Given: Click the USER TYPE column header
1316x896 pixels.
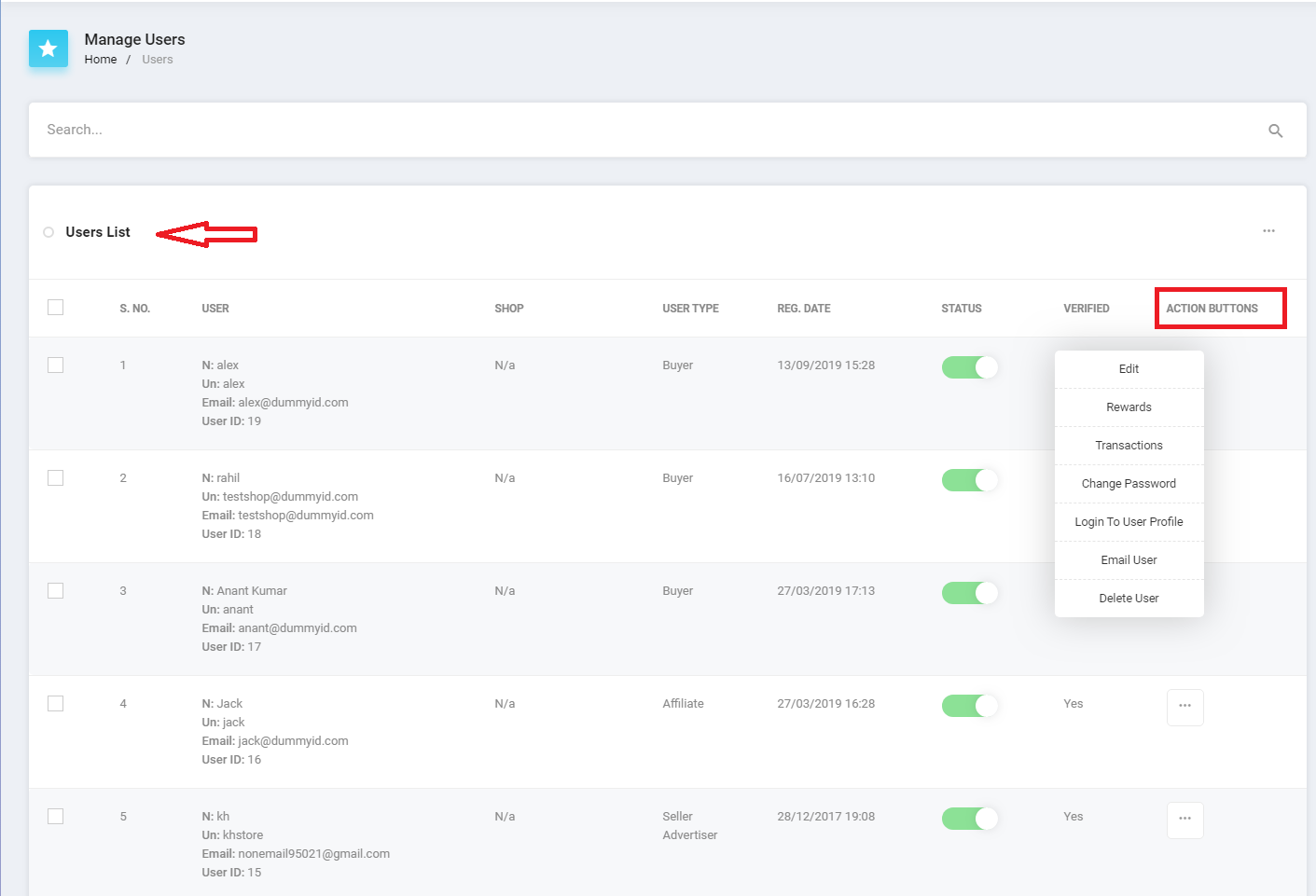Looking at the screenshot, I should click(691, 309).
